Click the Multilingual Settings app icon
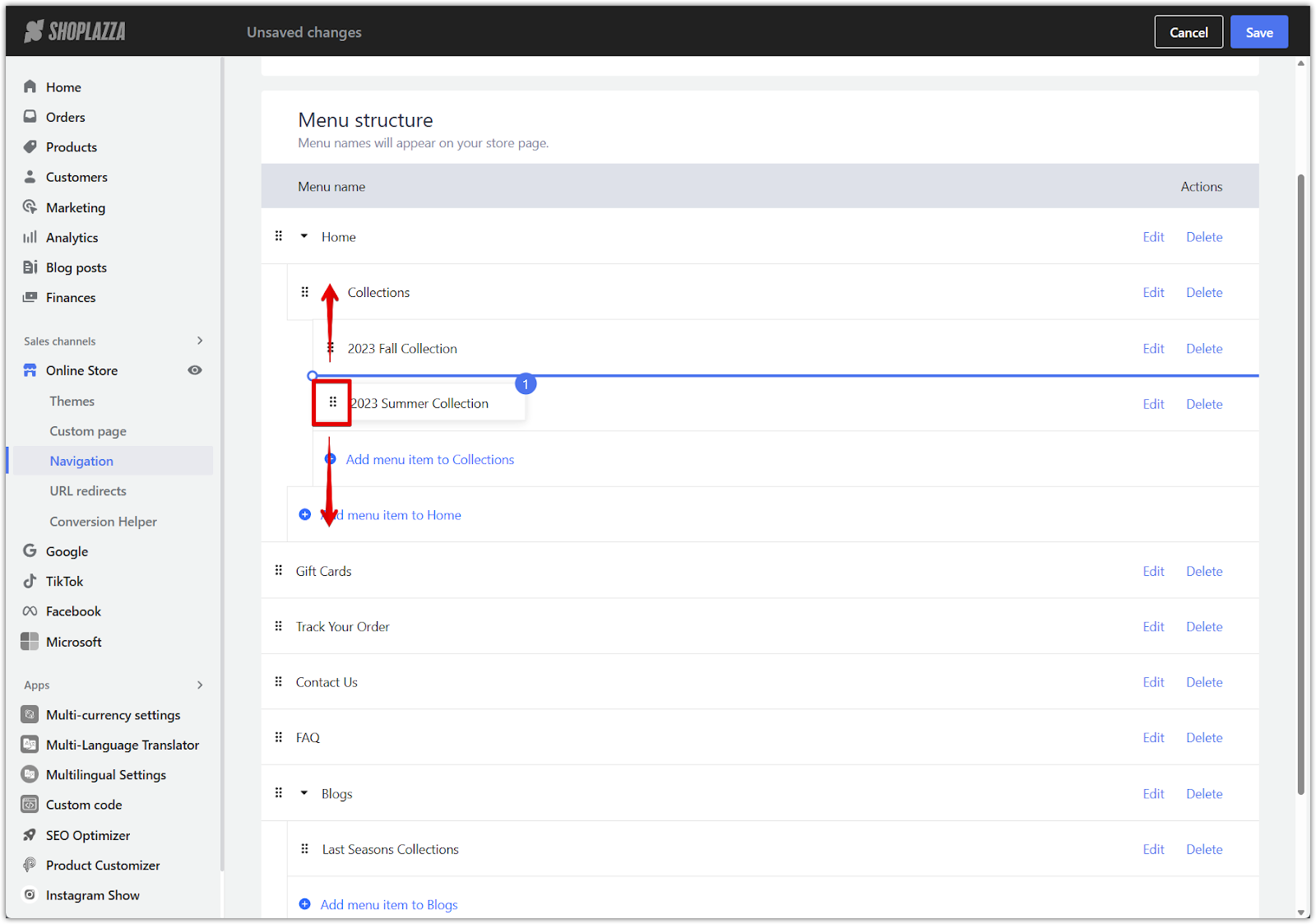The width and height of the screenshot is (1316, 924). pyautogui.click(x=30, y=774)
